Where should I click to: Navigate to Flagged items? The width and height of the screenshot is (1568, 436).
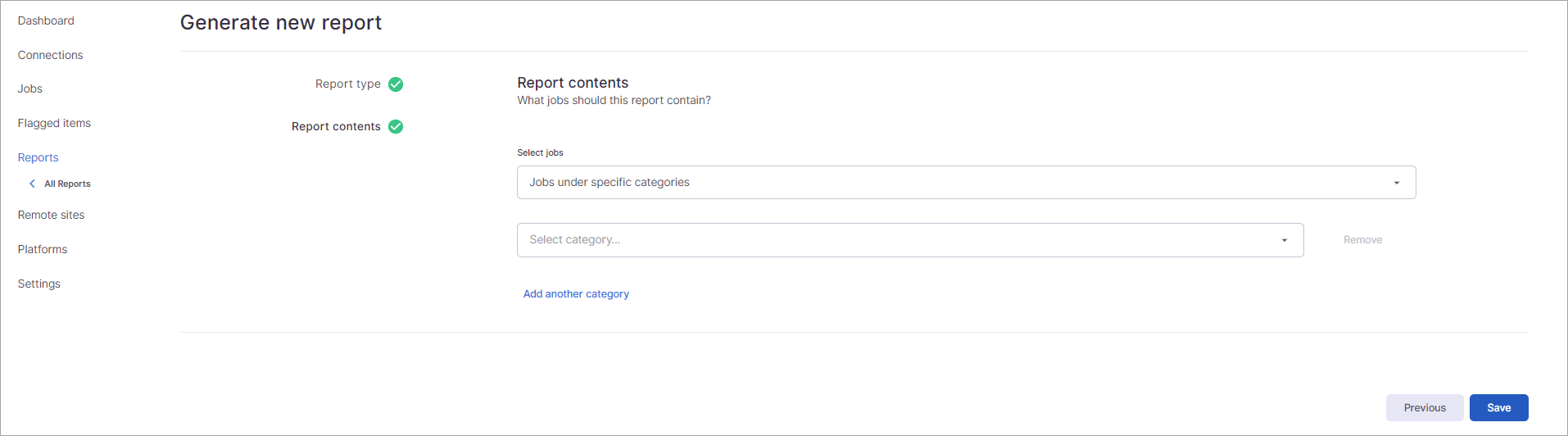[x=54, y=123]
